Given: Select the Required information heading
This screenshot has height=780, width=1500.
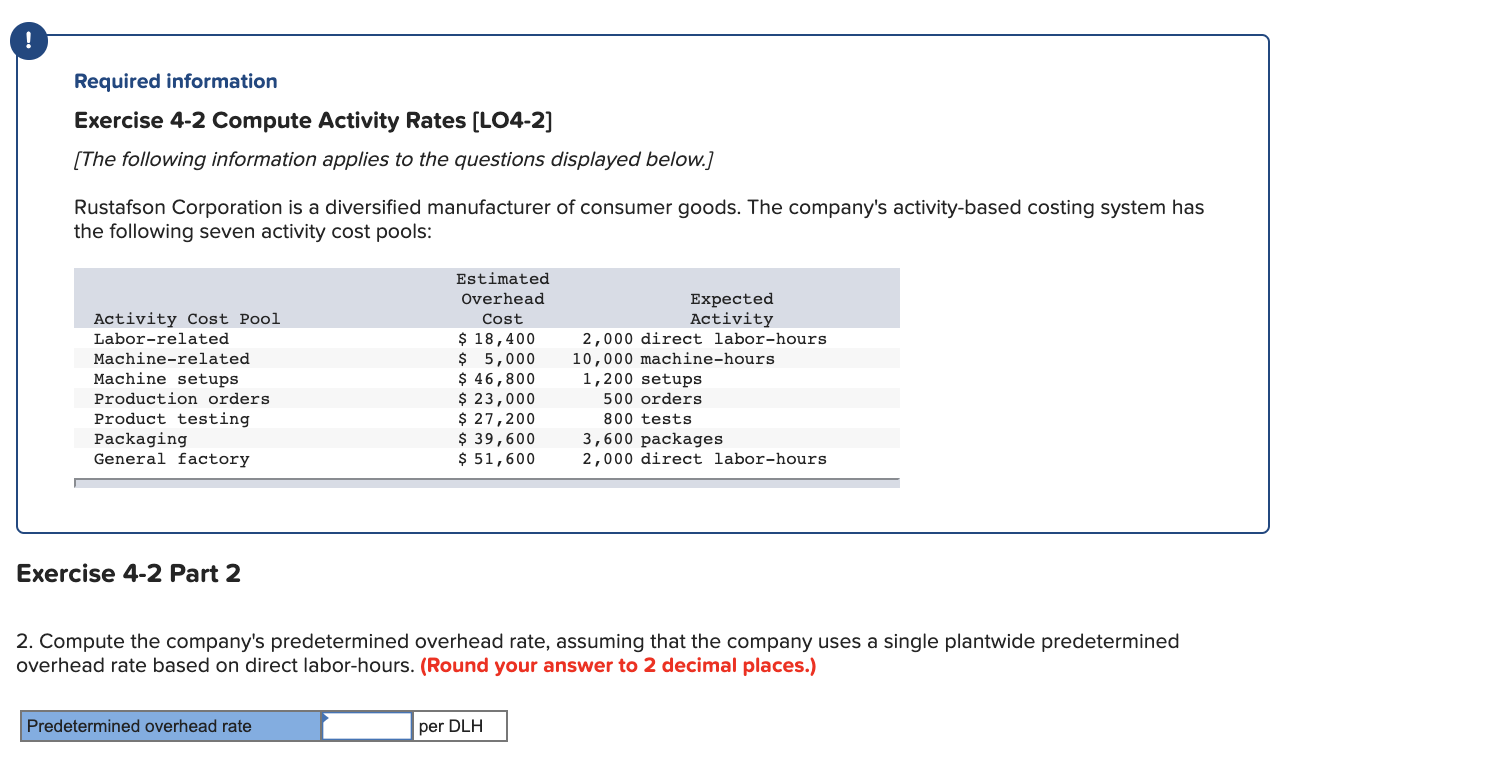Looking at the screenshot, I should coord(175,81).
